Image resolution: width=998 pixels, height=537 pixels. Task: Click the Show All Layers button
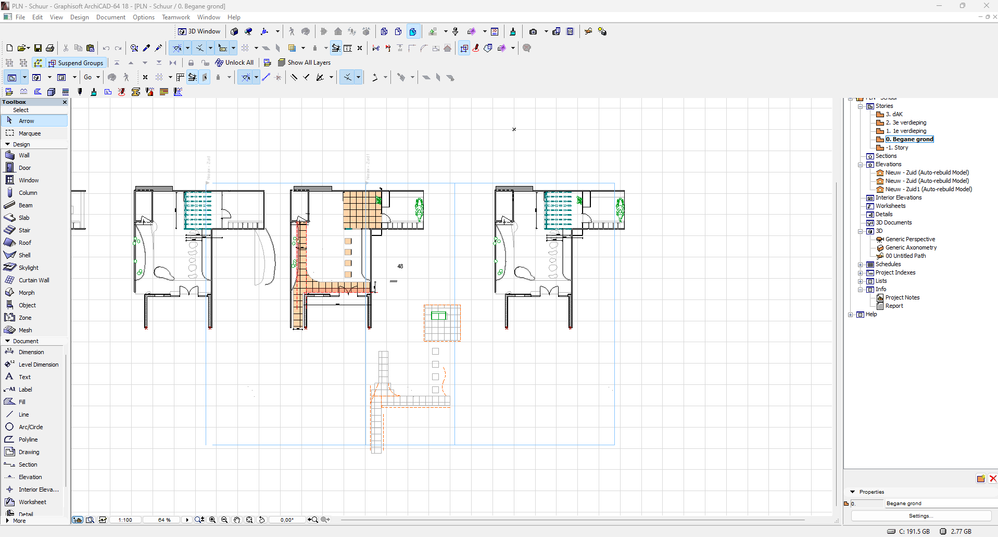point(304,63)
